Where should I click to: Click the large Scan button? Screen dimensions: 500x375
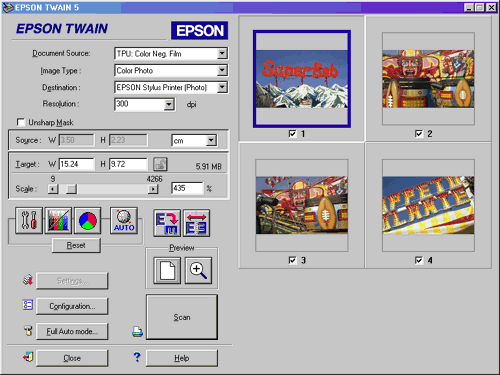tap(182, 317)
